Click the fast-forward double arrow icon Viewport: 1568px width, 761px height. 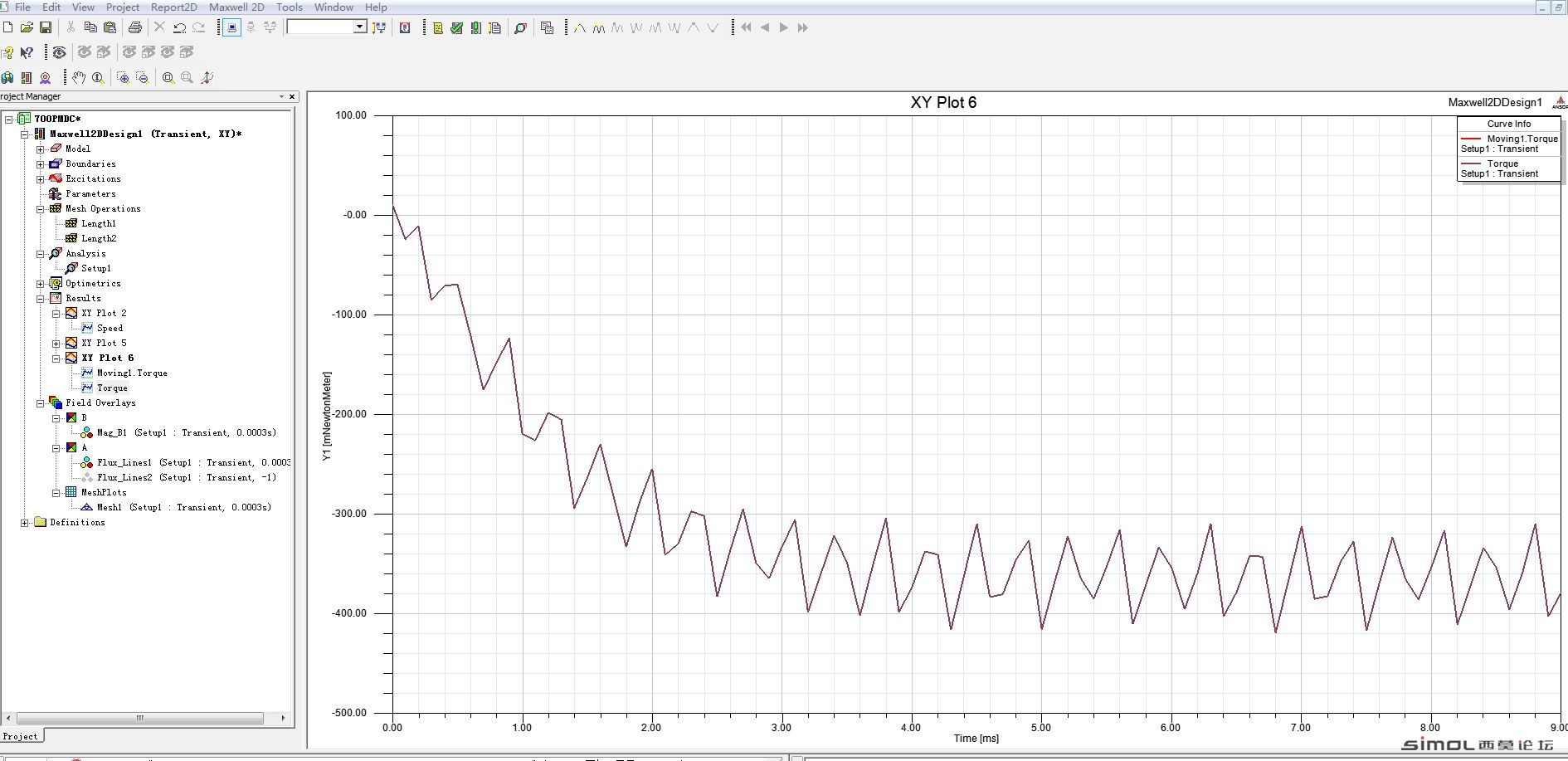802,27
